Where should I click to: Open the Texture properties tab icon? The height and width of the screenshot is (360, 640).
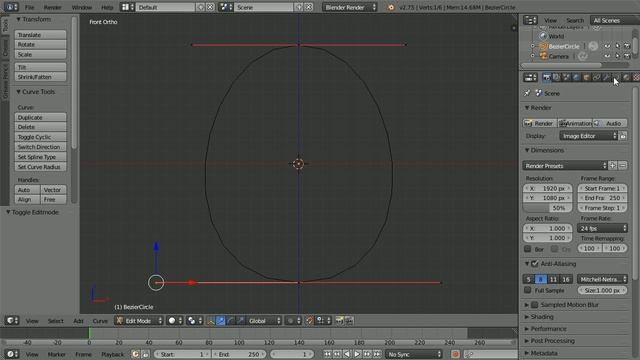pyautogui.click(x=636, y=77)
